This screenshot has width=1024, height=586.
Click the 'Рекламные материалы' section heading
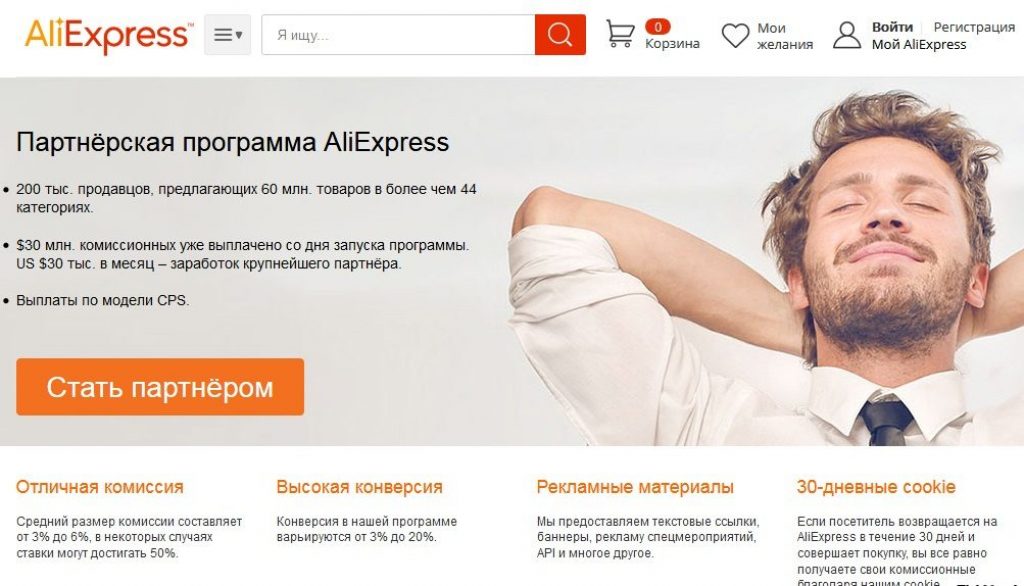(635, 487)
